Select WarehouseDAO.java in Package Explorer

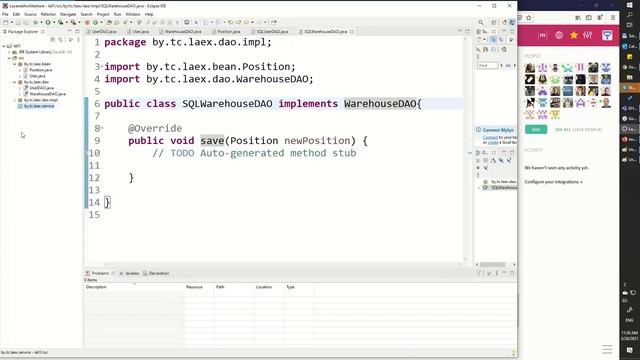coord(47,94)
